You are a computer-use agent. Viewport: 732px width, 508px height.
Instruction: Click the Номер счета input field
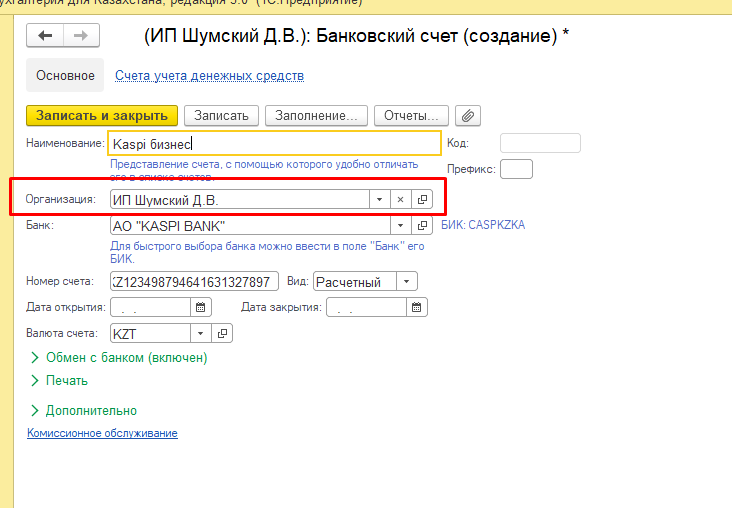194,282
